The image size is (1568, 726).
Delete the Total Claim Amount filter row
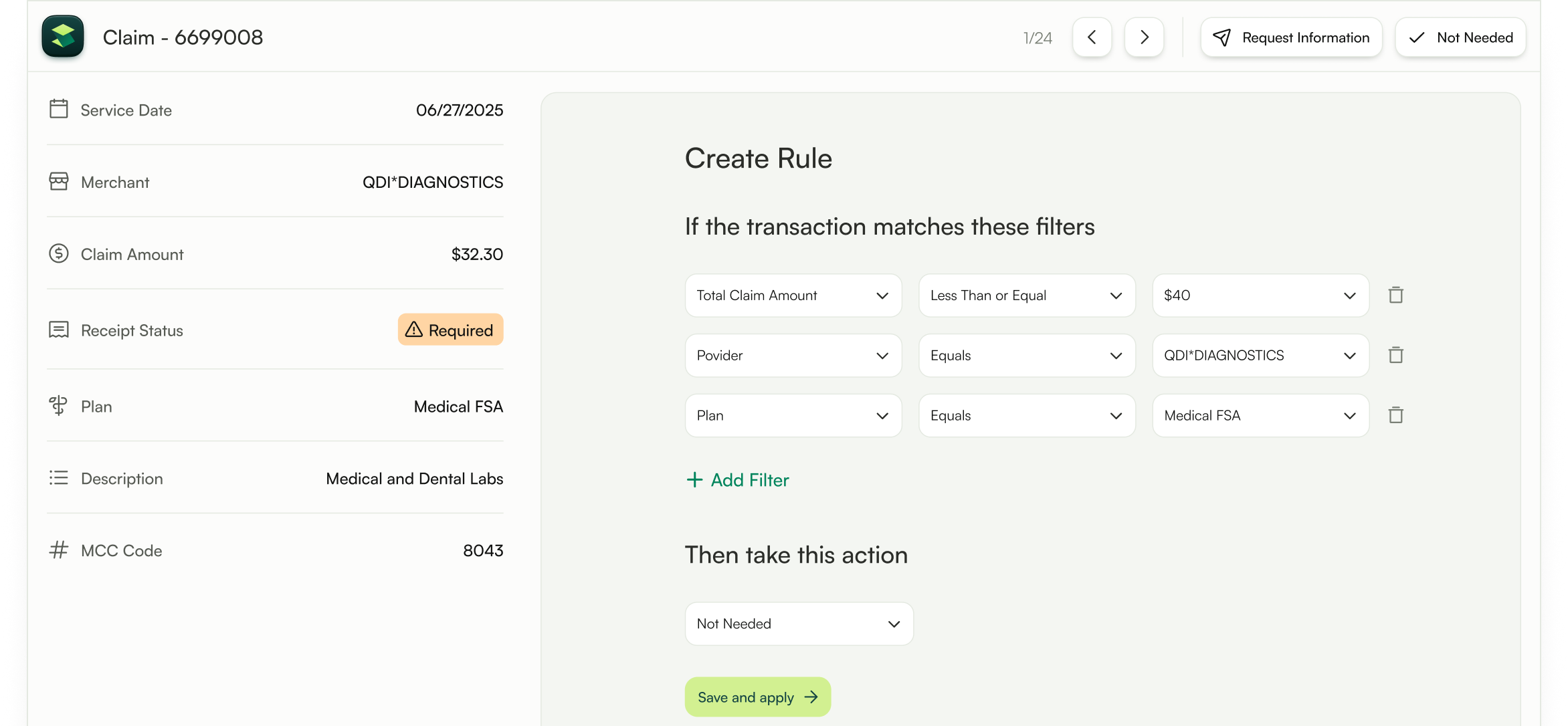tap(1395, 295)
